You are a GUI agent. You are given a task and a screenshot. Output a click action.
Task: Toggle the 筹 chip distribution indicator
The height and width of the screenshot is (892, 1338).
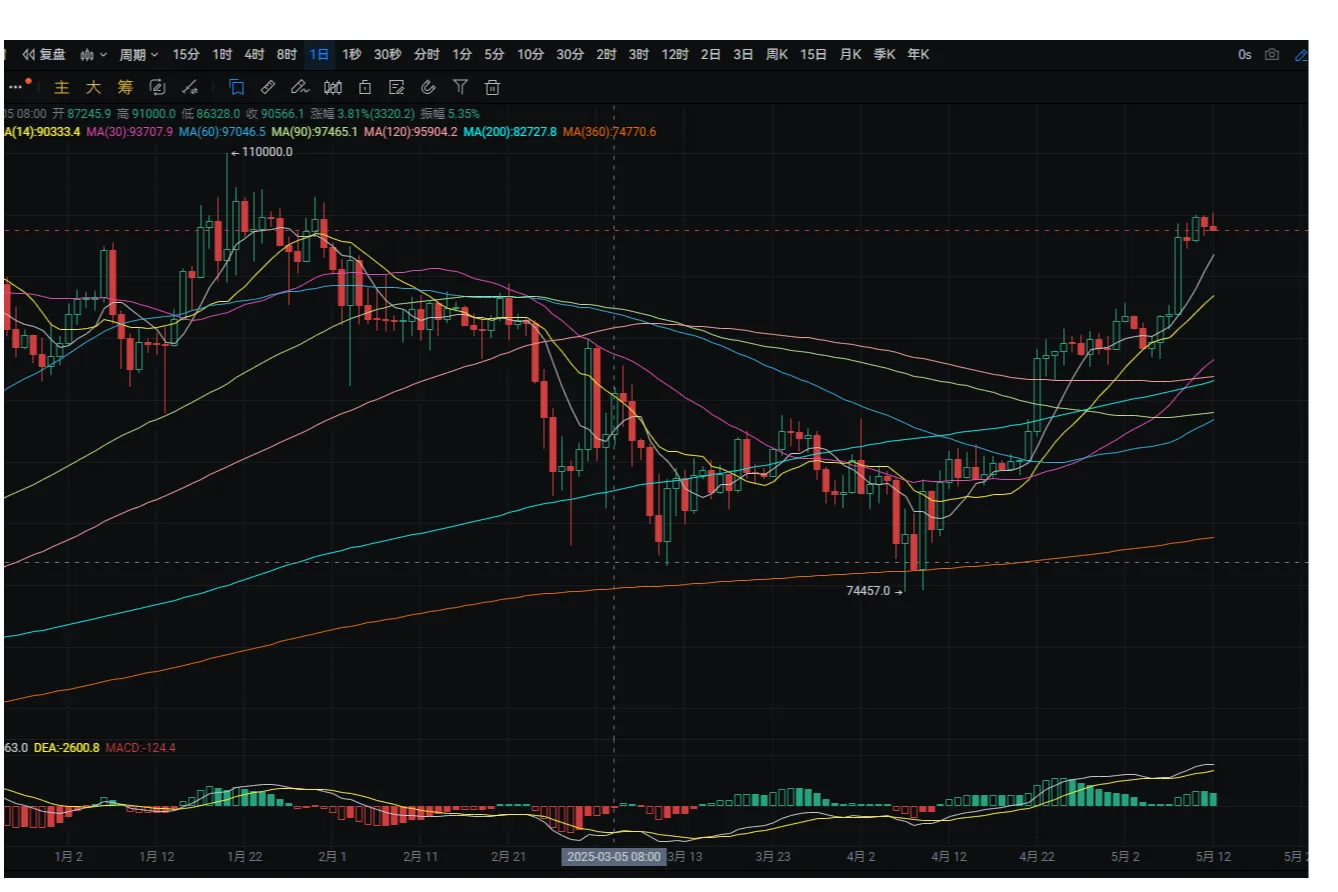click(x=125, y=87)
